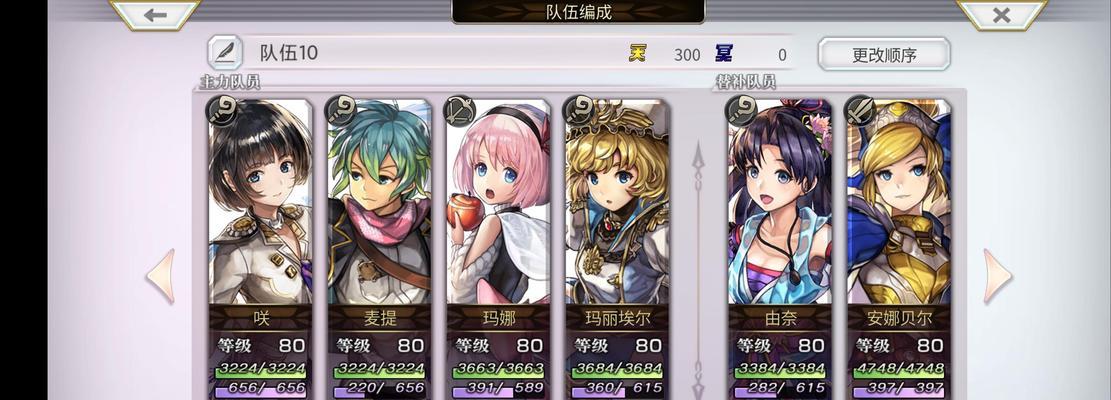1111x400 pixels.
Task: Tap the pencil edit team name icon
Action: point(225,53)
